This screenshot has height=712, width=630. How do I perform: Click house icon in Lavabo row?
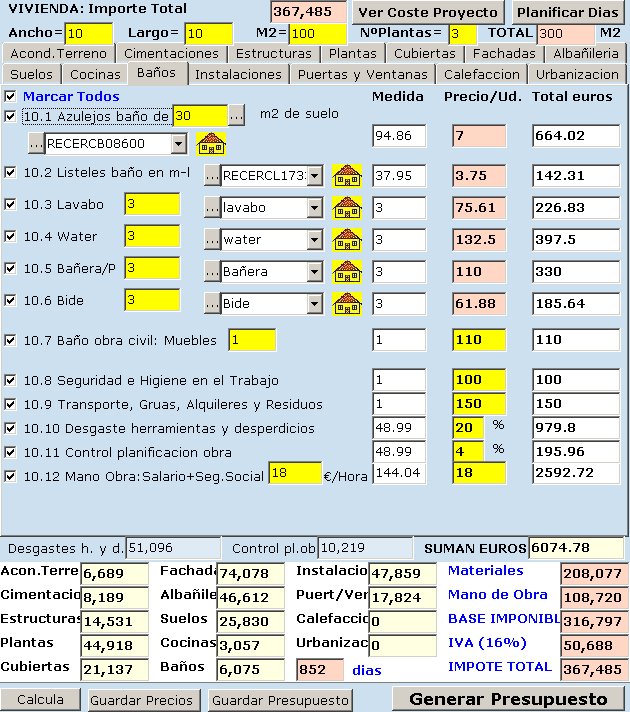tap(347, 208)
